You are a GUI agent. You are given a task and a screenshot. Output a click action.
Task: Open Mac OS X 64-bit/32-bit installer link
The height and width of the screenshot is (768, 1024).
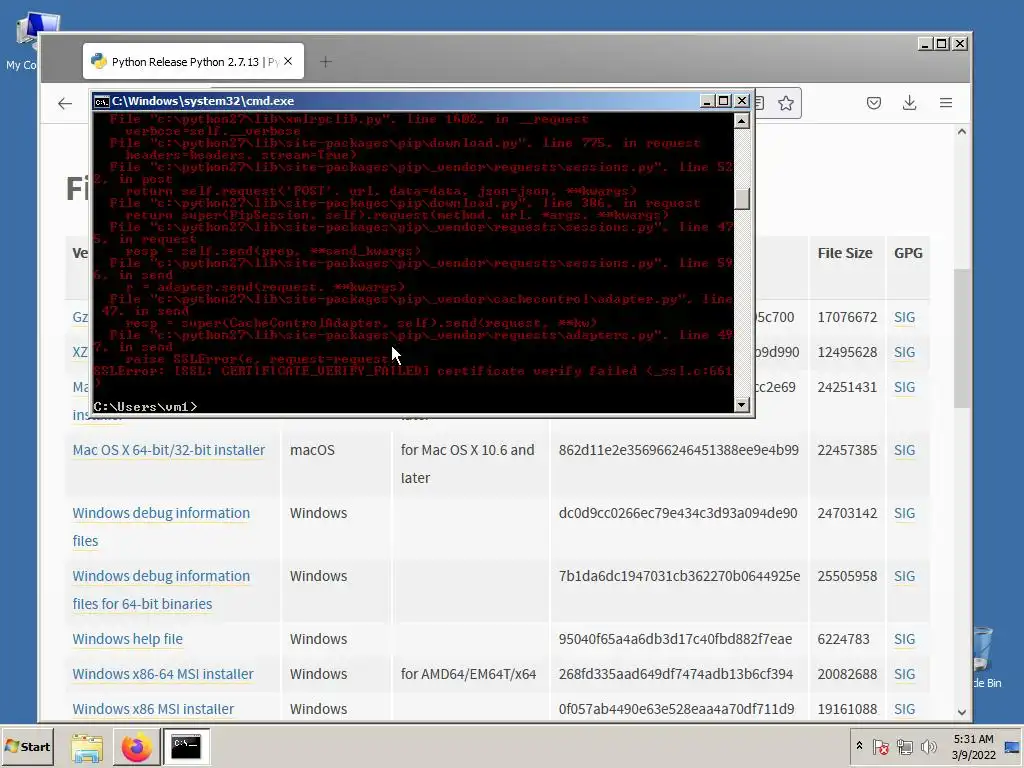point(168,450)
